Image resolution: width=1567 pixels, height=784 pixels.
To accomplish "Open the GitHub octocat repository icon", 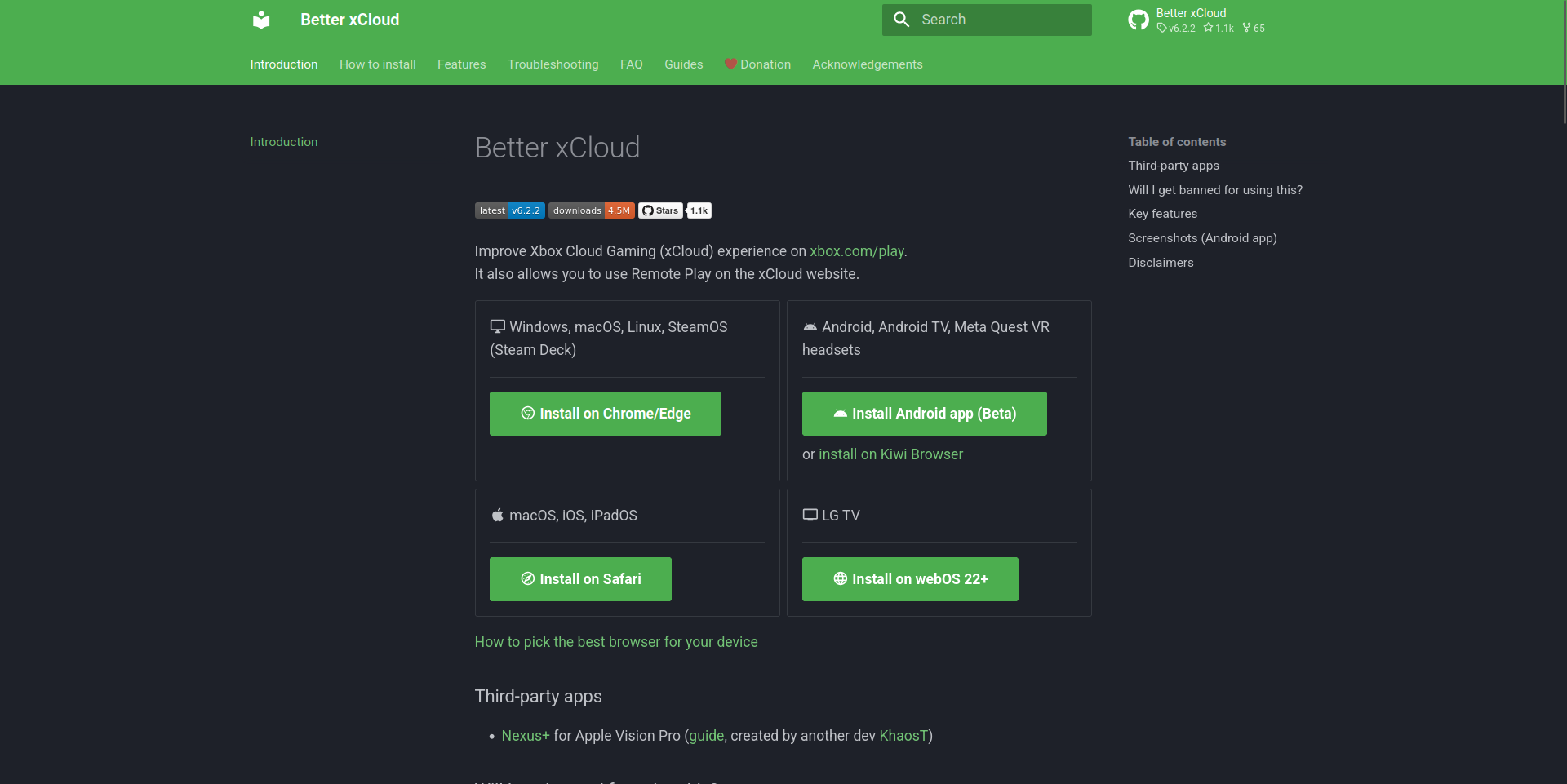I will point(1138,20).
